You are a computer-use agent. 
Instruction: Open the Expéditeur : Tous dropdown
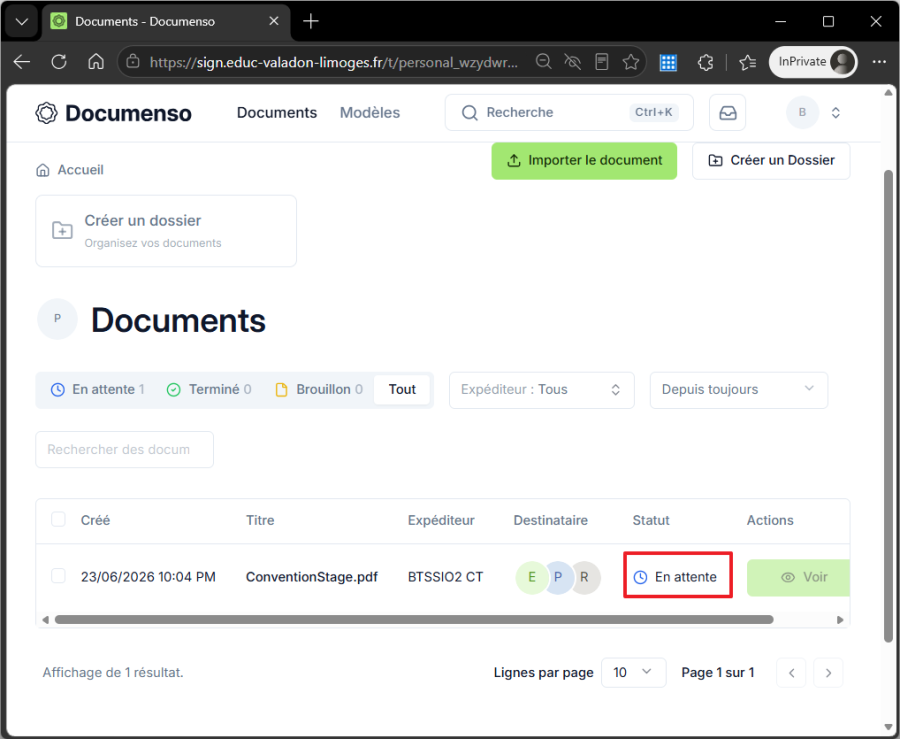[x=541, y=390]
